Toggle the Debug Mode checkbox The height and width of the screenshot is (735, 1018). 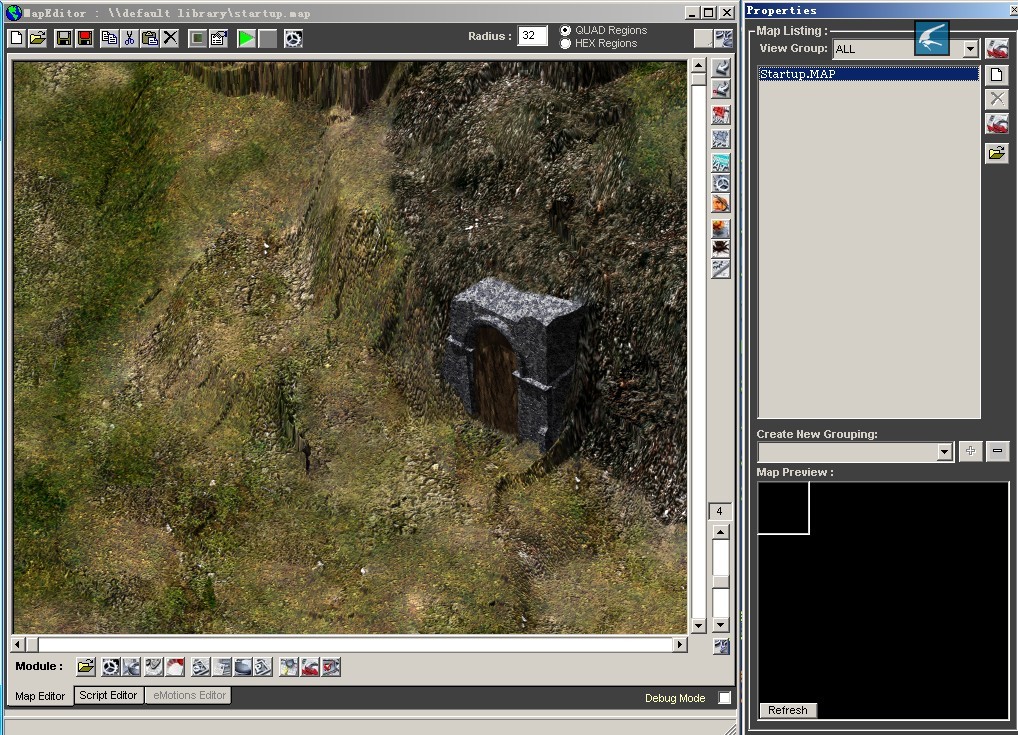725,698
